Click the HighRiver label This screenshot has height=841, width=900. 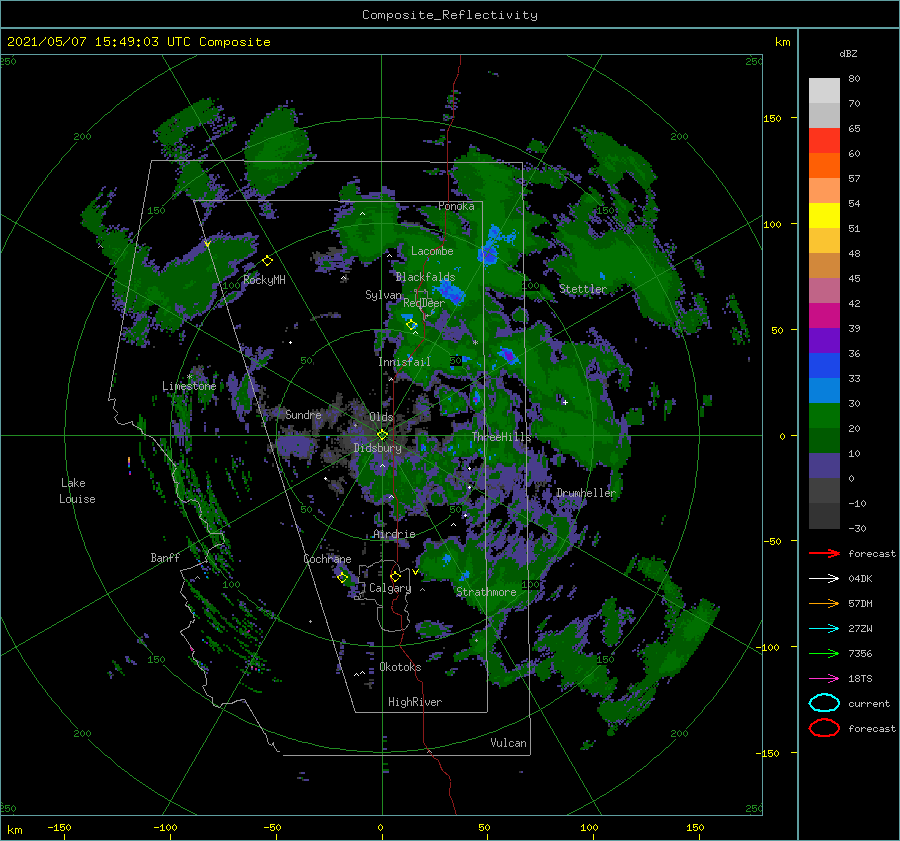[x=414, y=702]
